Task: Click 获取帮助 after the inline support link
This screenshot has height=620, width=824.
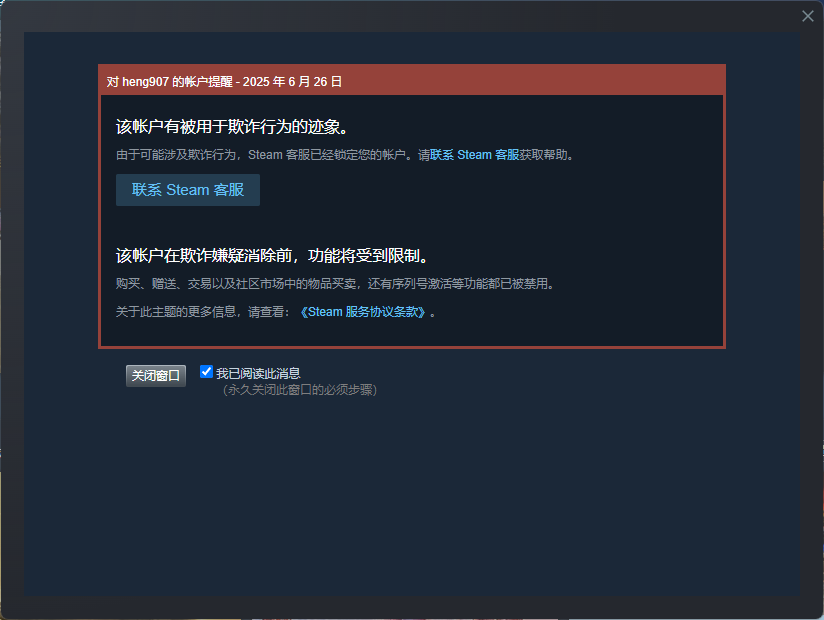Action: point(543,155)
